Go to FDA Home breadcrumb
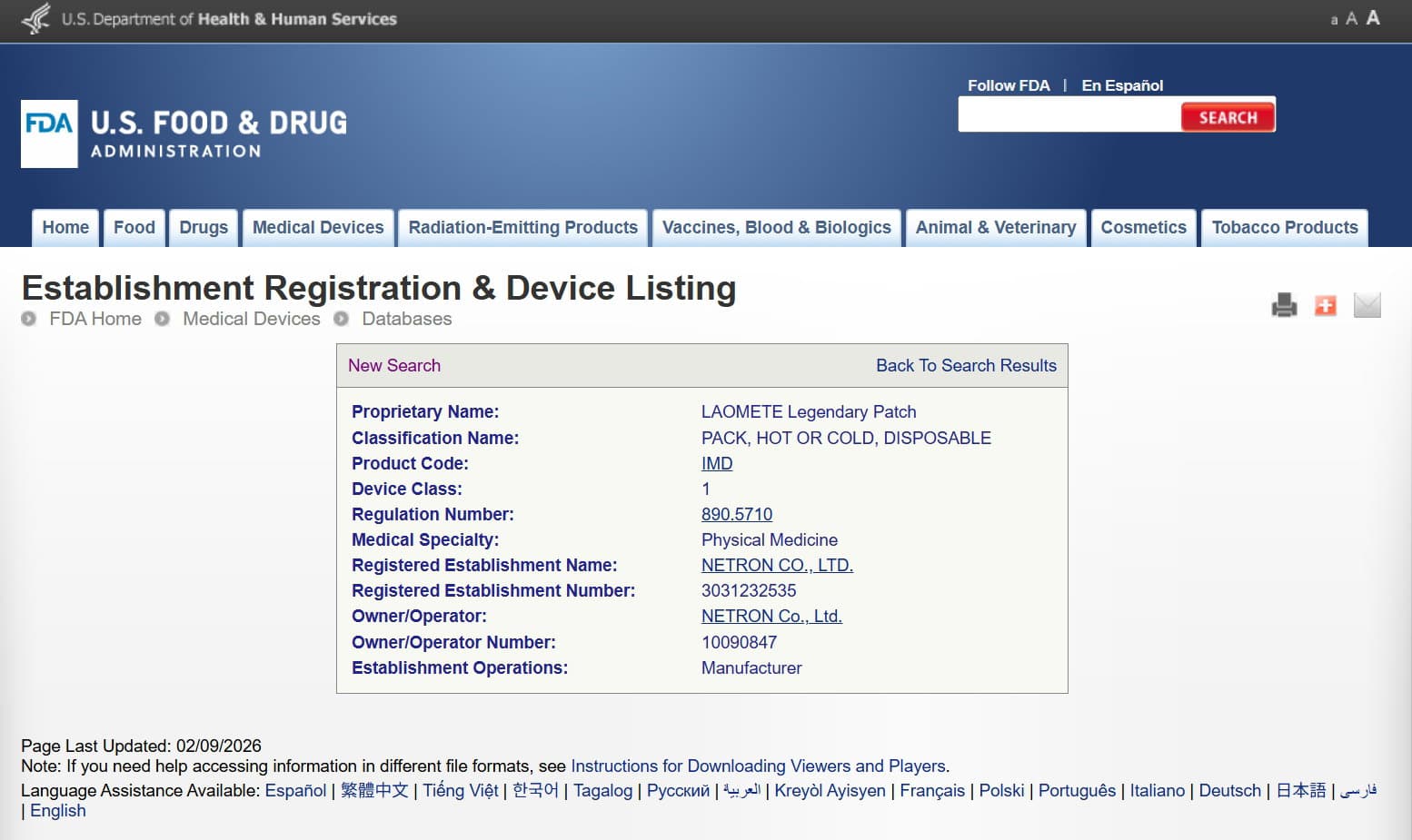Viewport: 1412px width, 840px height. (95, 319)
